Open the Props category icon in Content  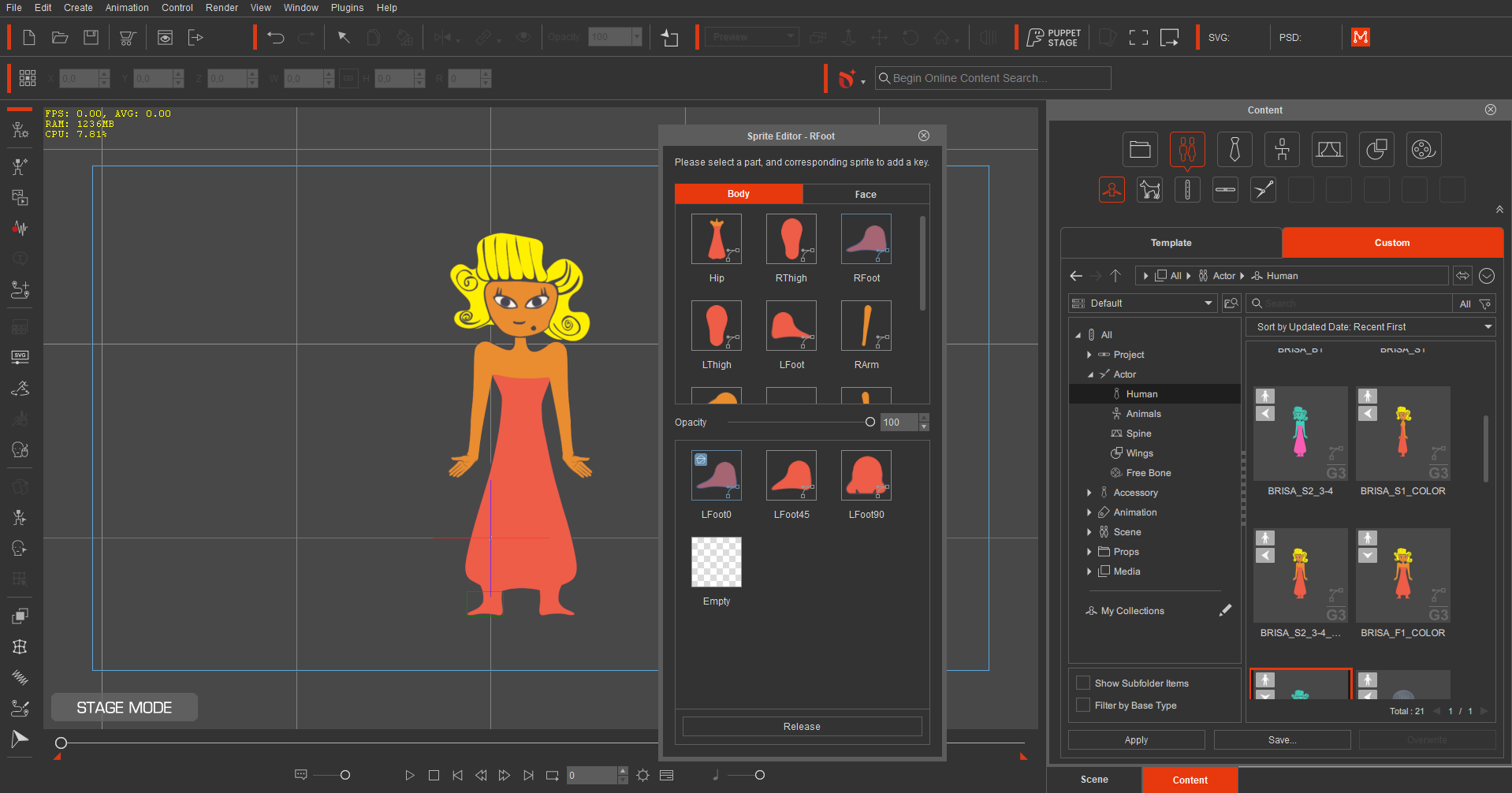point(1376,149)
